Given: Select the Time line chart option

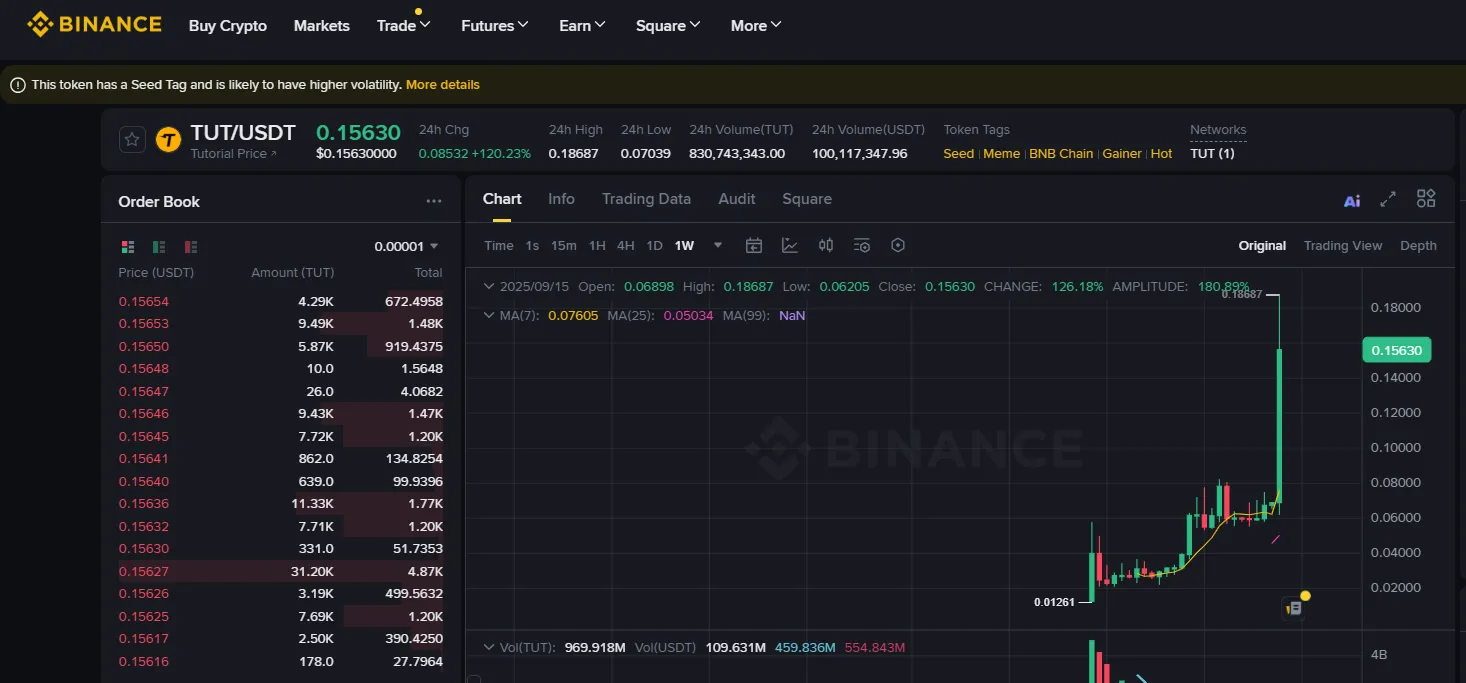Looking at the screenshot, I should (x=499, y=245).
